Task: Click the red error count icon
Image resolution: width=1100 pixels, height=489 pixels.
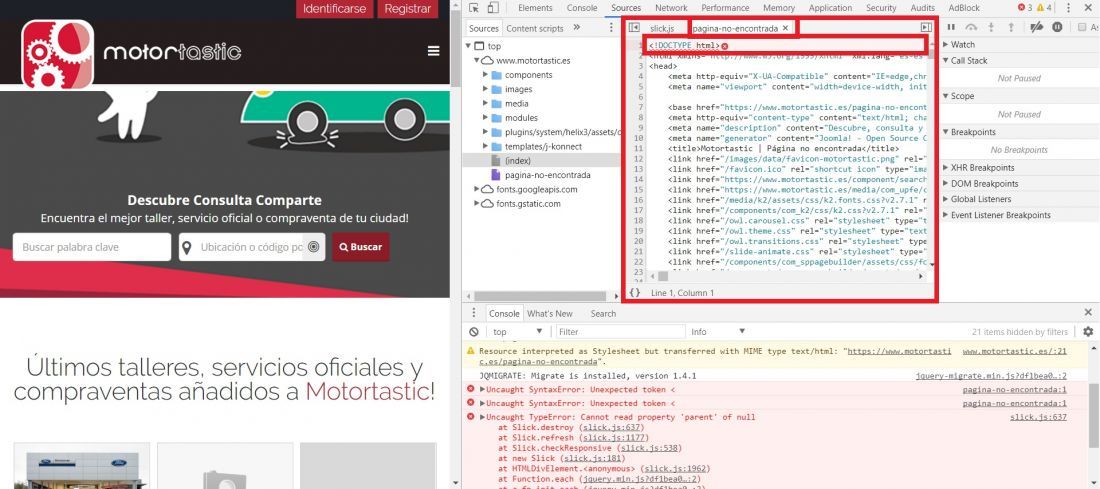Action: [x=1021, y=8]
